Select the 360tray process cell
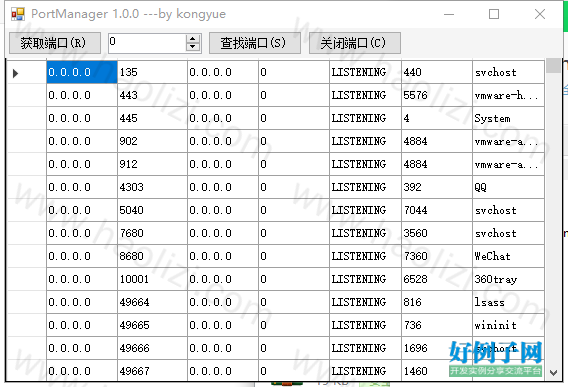This screenshot has height=387, width=568. point(508,279)
